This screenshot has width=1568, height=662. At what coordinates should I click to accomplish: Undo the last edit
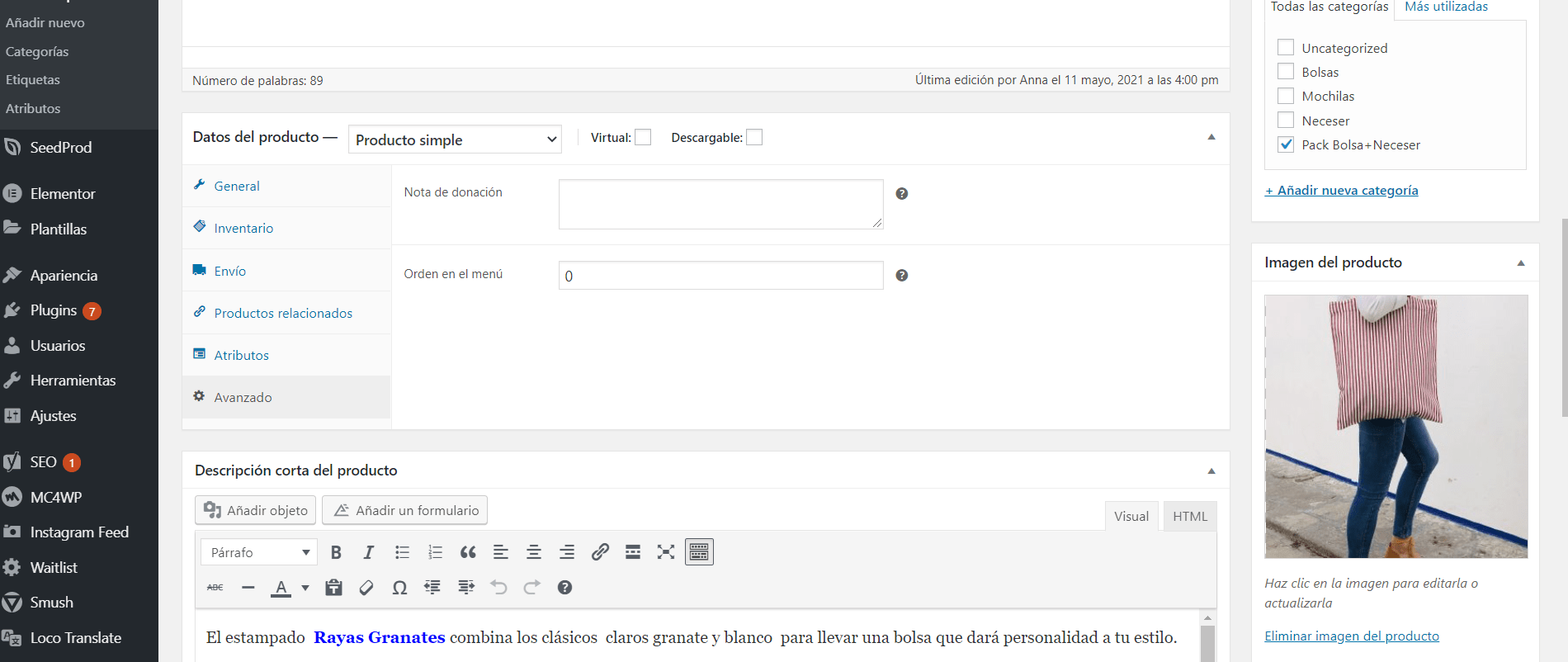coord(498,588)
